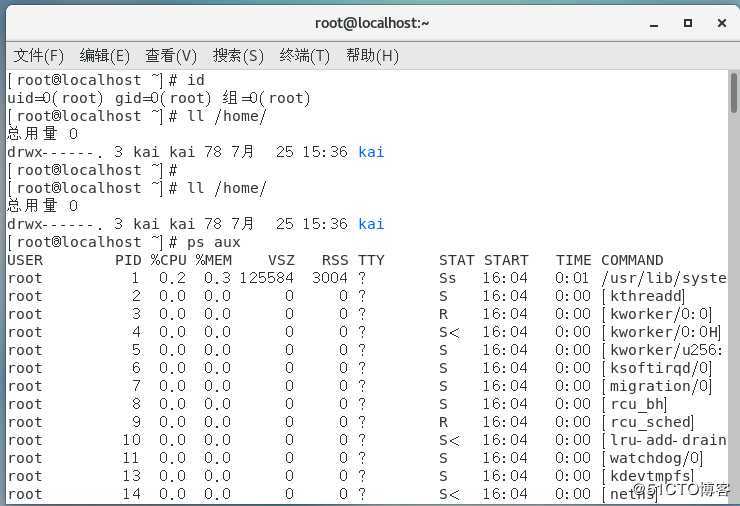The width and height of the screenshot is (740, 506).
Task: Click the 'R' status of PID 3
Action: 443,314
